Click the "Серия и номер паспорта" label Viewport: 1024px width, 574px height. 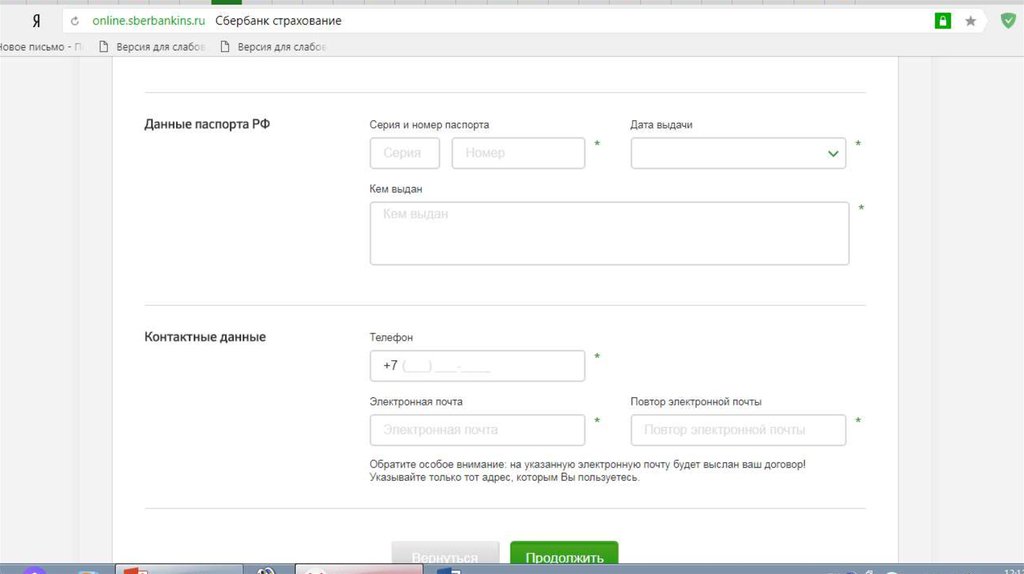point(429,125)
